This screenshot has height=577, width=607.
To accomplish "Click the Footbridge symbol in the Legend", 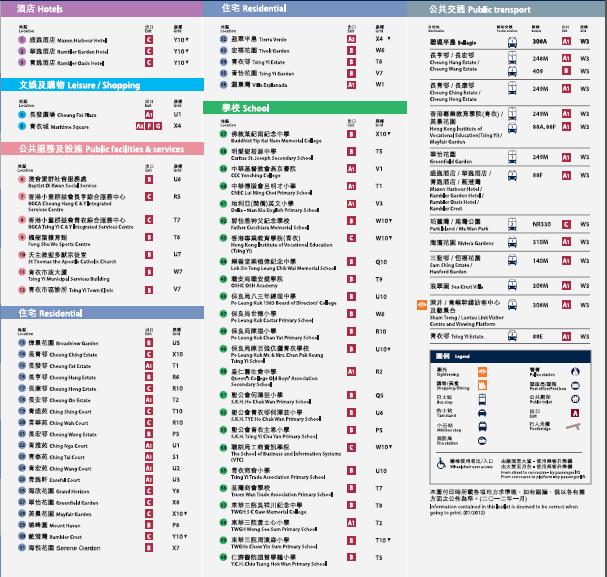I will tap(573, 427).
